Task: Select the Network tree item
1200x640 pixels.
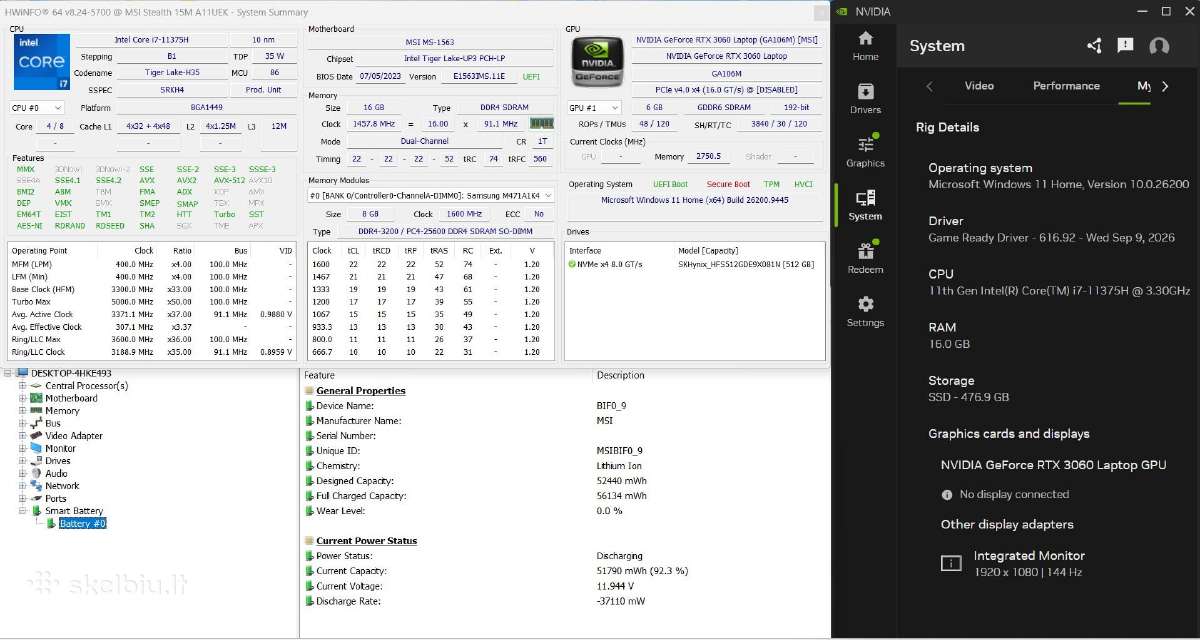Action: pyautogui.click(x=62, y=485)
